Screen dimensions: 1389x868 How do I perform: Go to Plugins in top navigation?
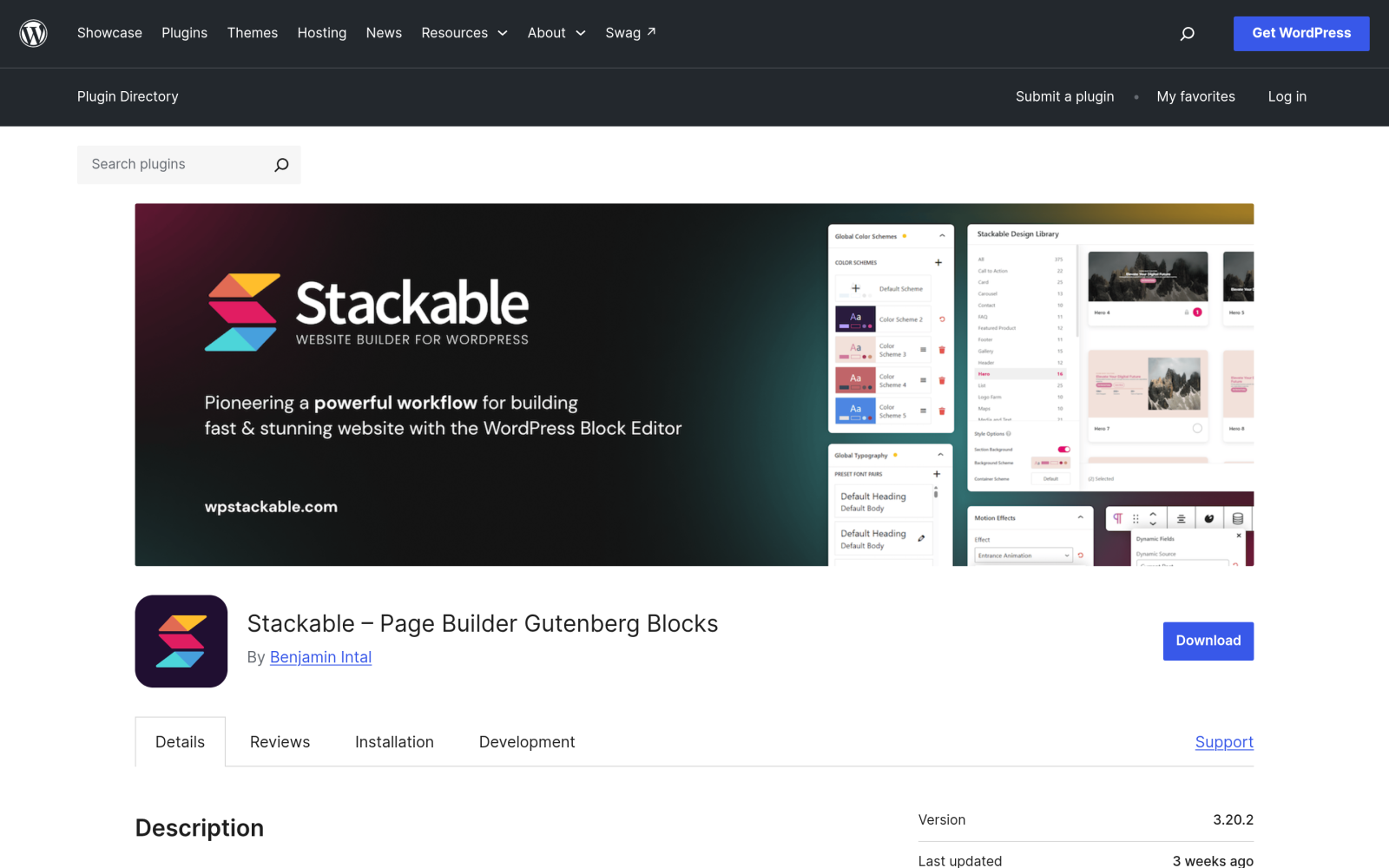pos(184,33)
